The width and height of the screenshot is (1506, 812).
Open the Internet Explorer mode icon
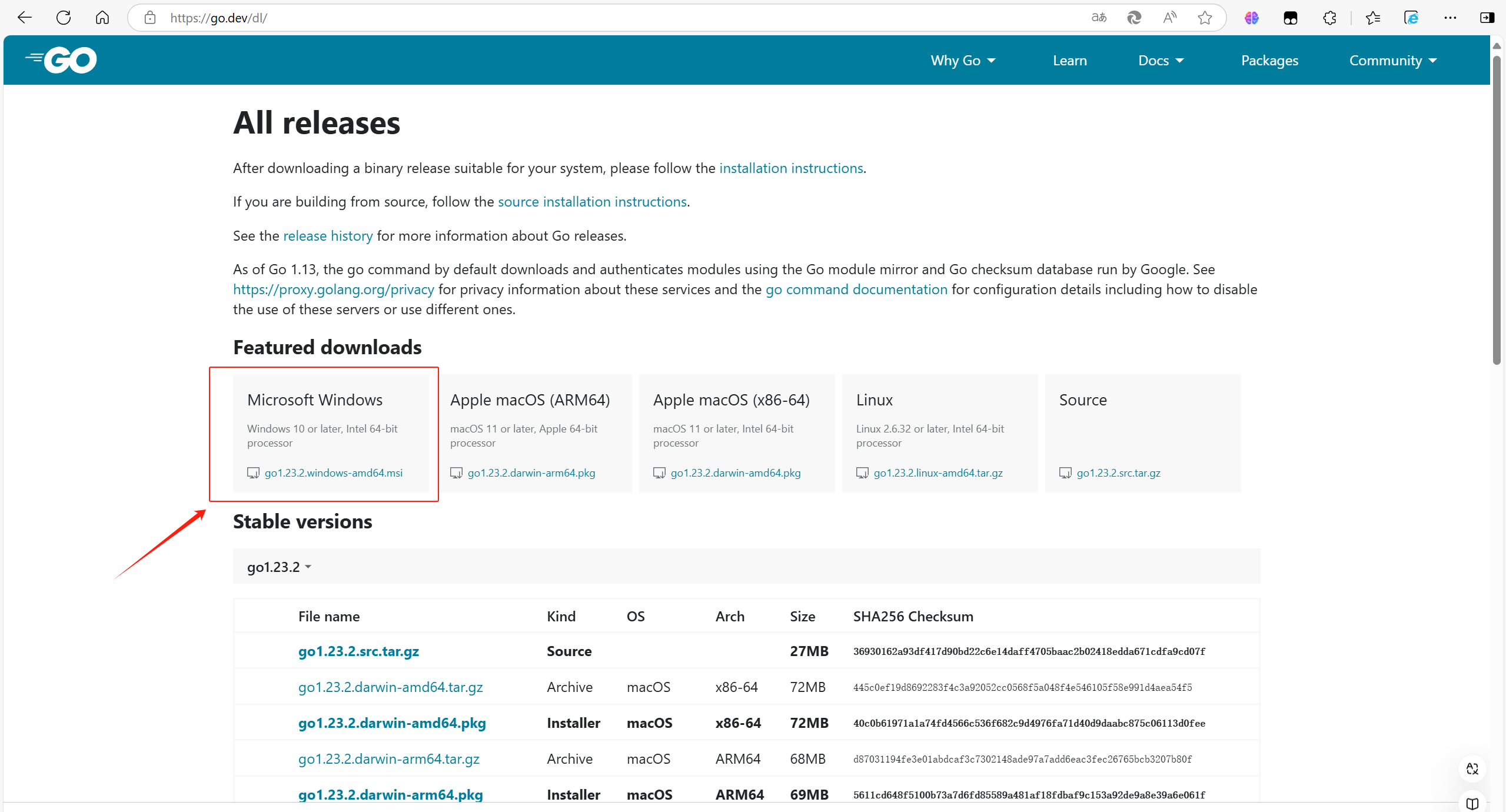tap(1411, 18)
